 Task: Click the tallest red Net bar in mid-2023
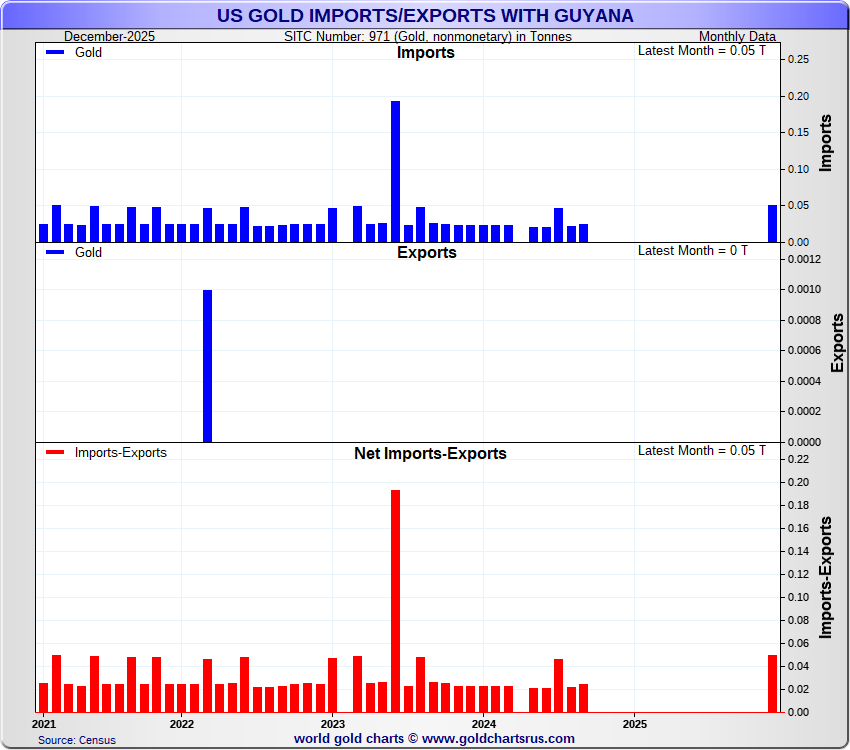[x=395, y=601]
